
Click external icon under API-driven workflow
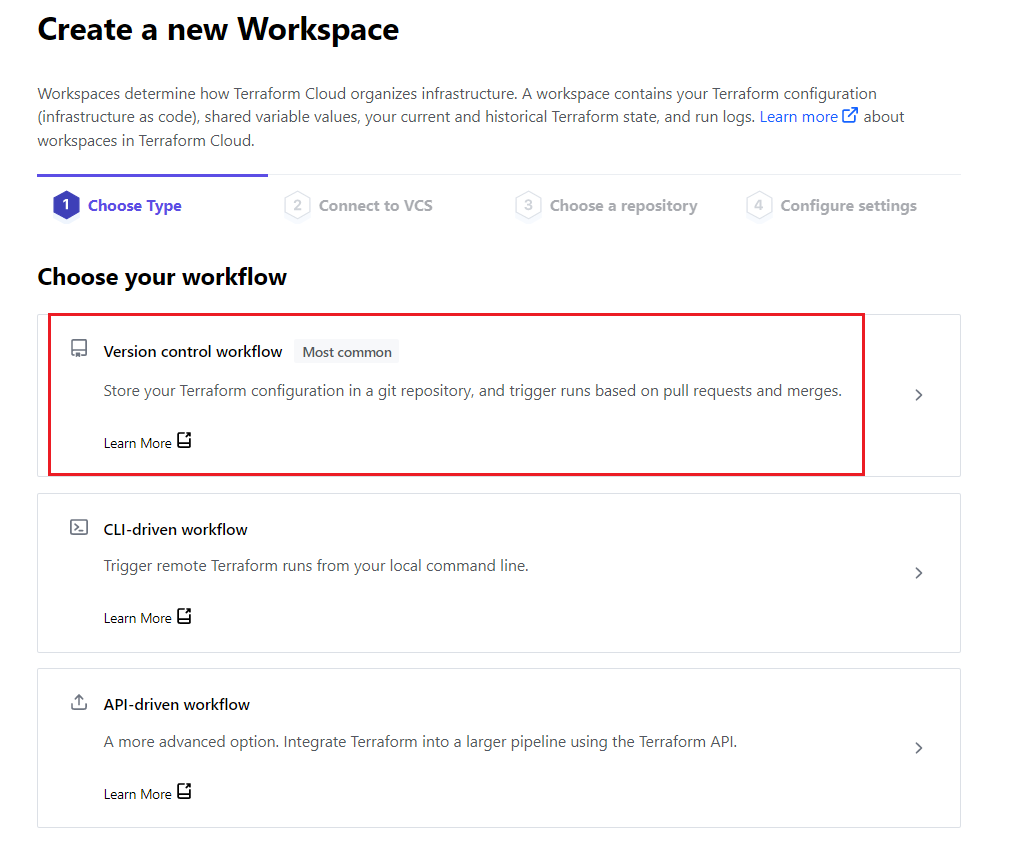(x=184, y=791)
